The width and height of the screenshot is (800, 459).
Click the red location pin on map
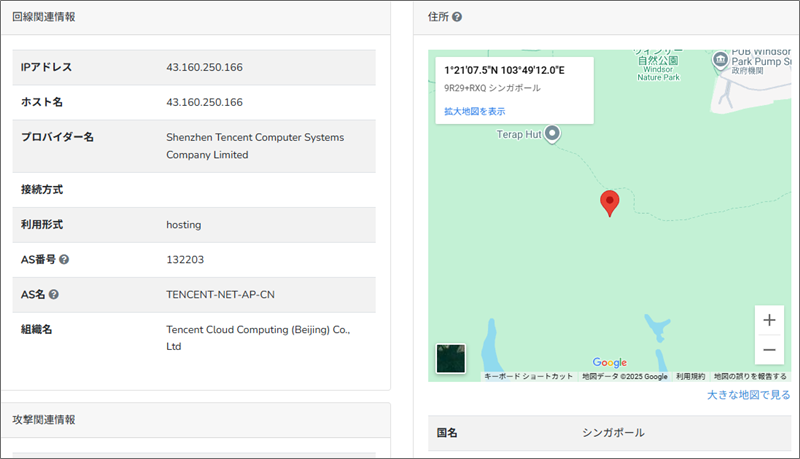pos(609,203)
